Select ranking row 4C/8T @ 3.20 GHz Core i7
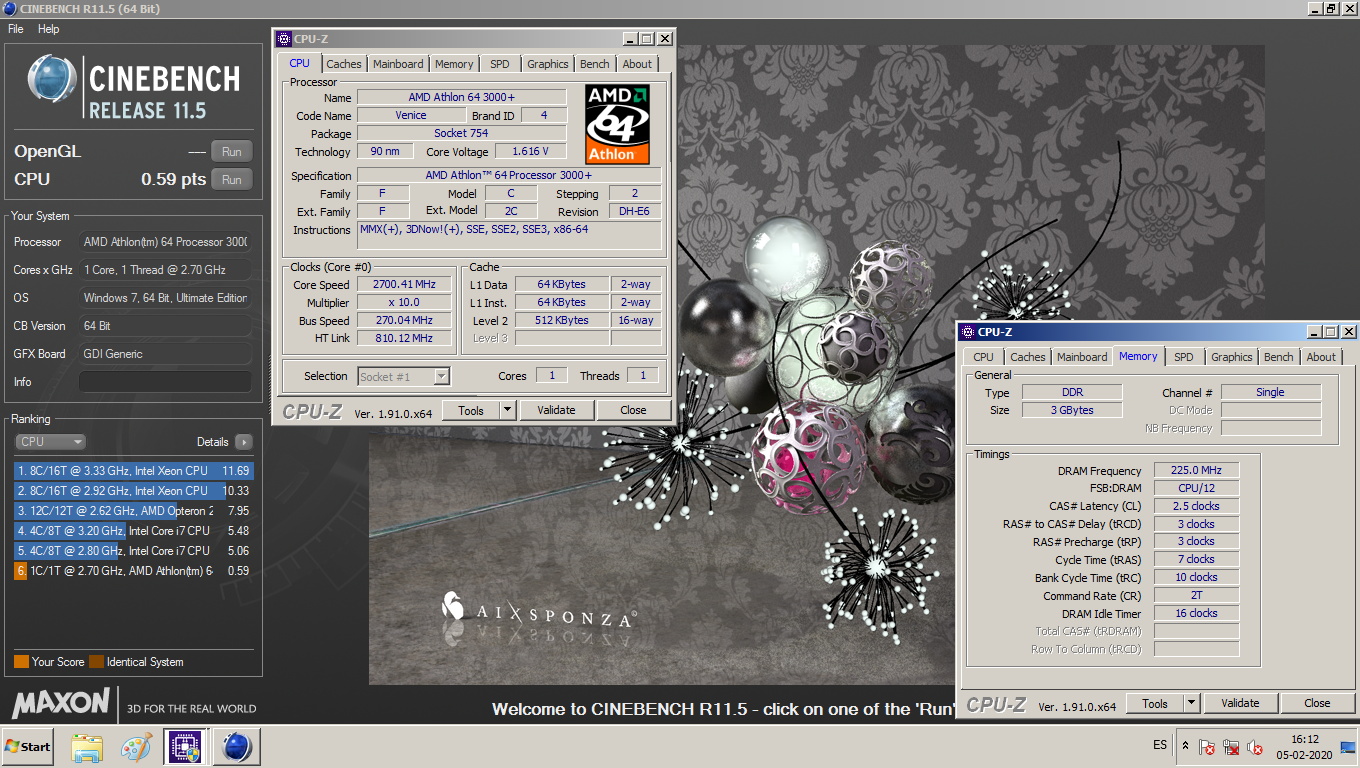Screen dimensions: 1360x768 click(134, 531)
